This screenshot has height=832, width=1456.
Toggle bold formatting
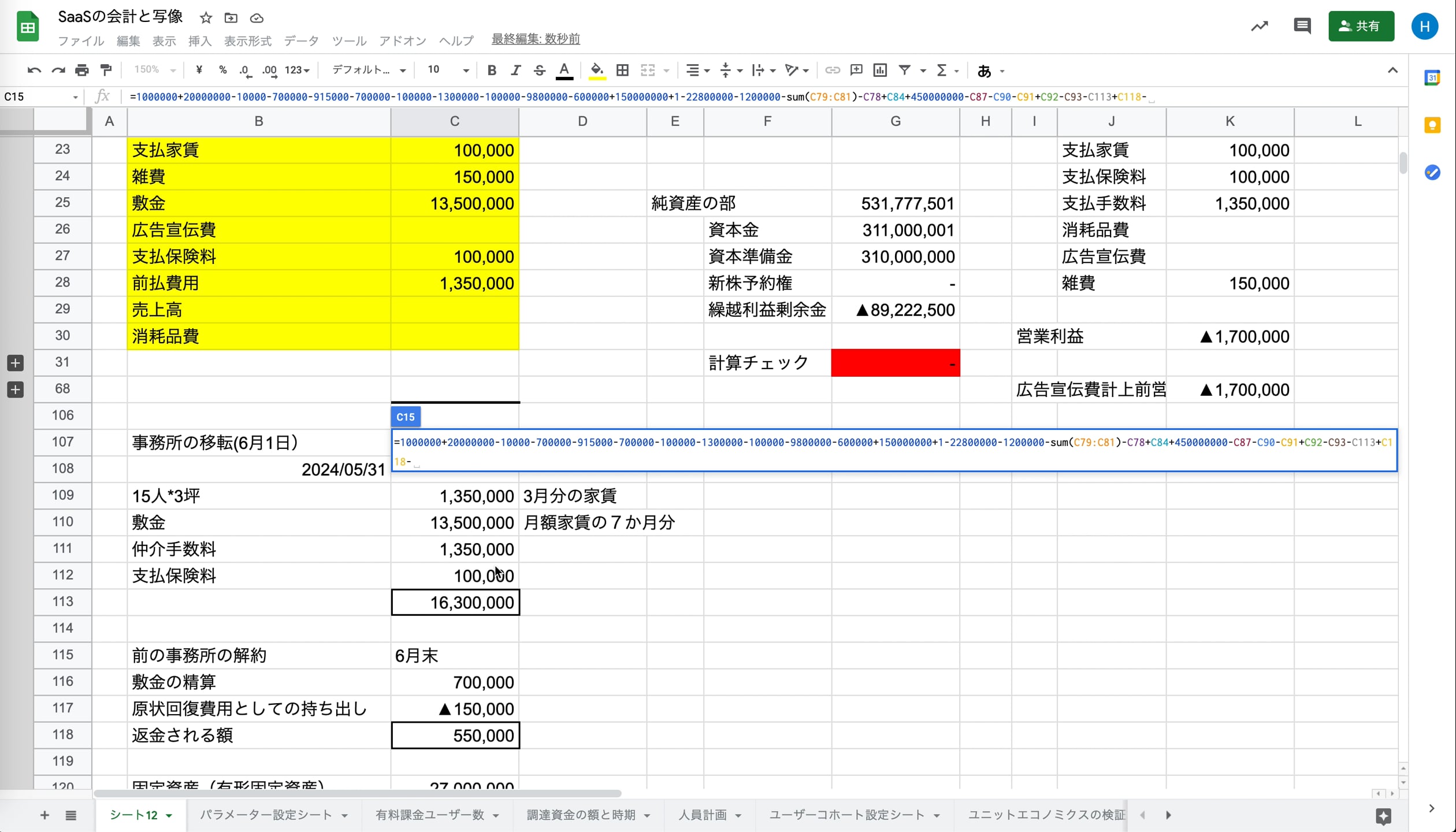tap(492, 70)
